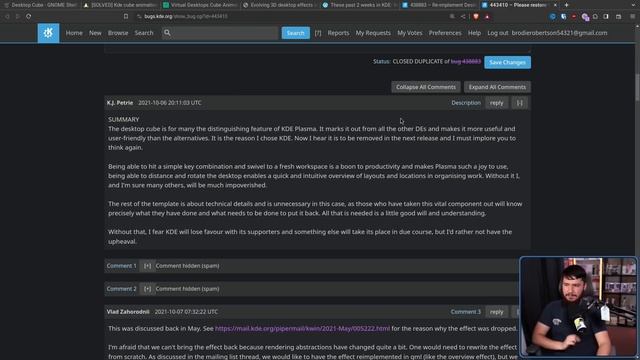Click the browser forward arrow

(x=18, y=16)
